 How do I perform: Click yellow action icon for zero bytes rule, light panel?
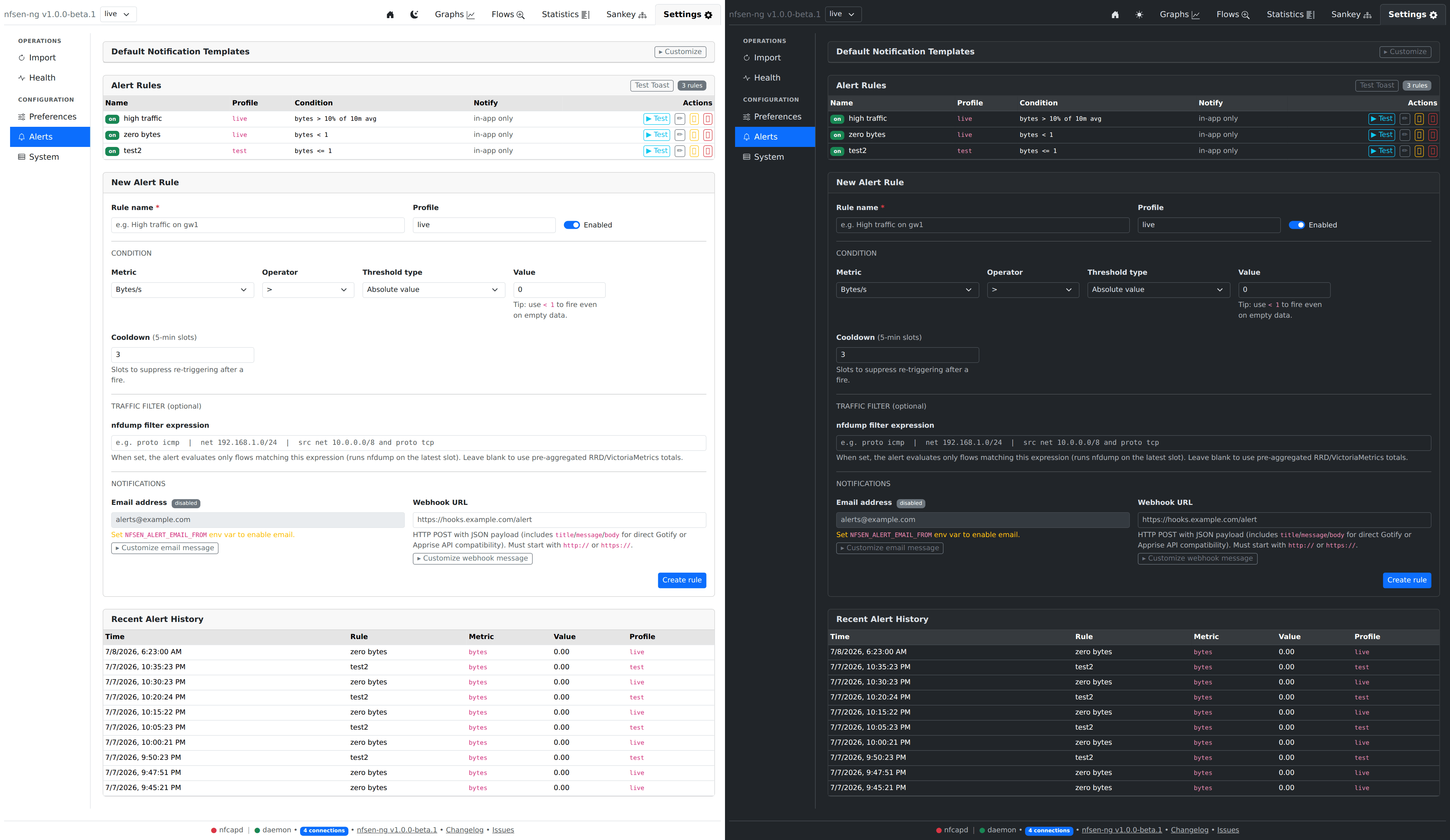pos(694,135)
